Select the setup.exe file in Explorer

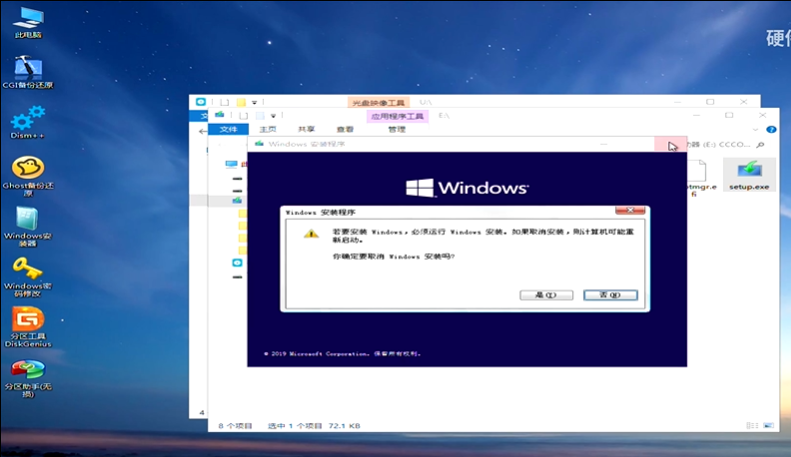click(749, 175)
